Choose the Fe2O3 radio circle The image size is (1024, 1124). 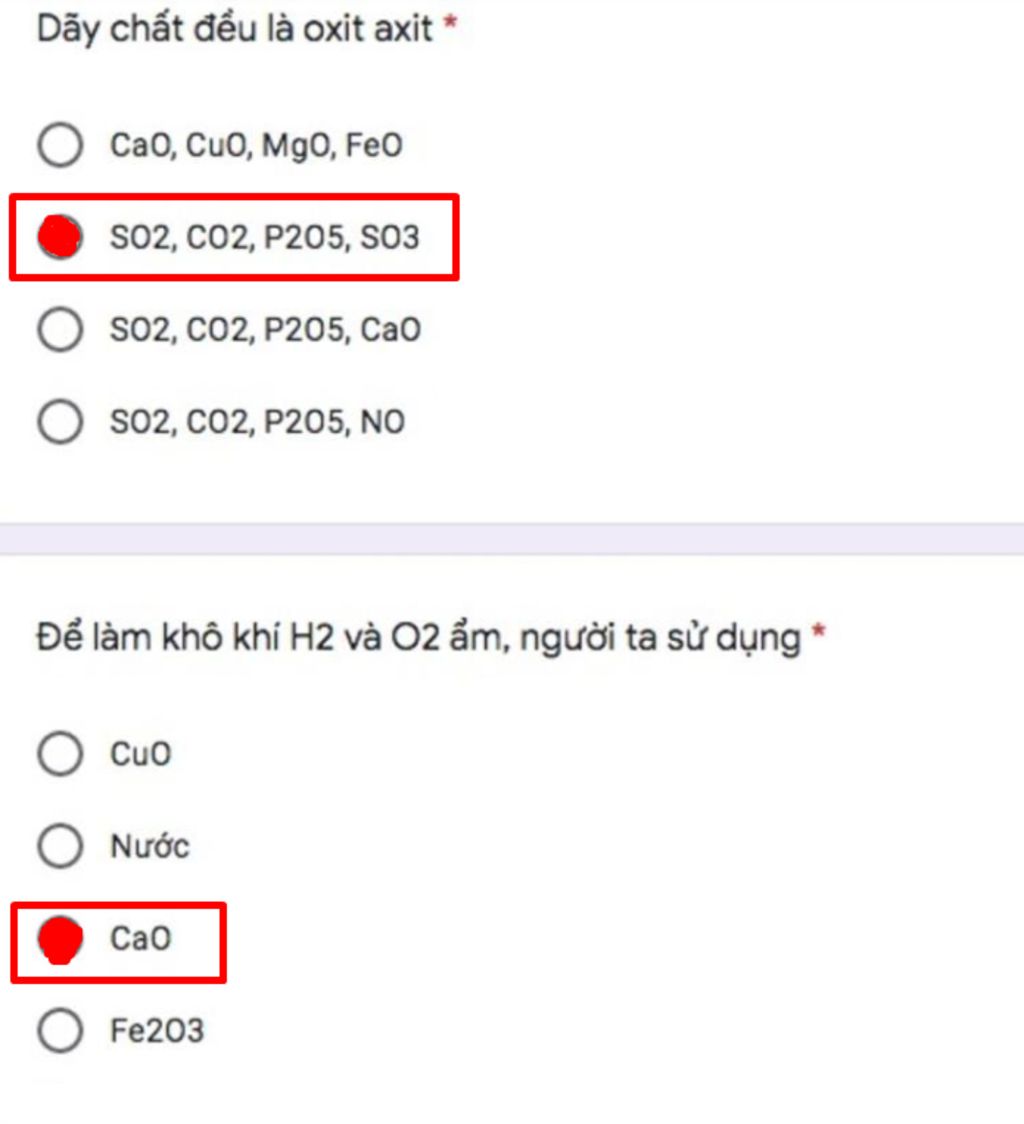coord(60,1031)
